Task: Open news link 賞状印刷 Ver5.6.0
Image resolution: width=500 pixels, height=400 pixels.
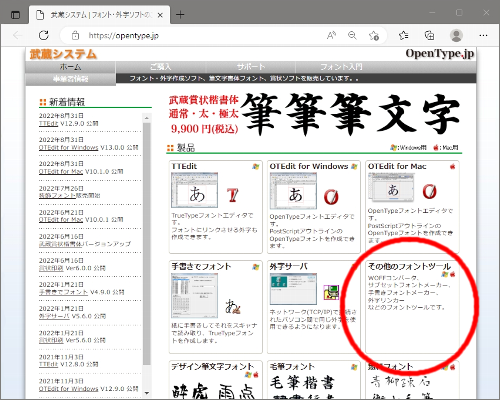Action: coord(51,340)
